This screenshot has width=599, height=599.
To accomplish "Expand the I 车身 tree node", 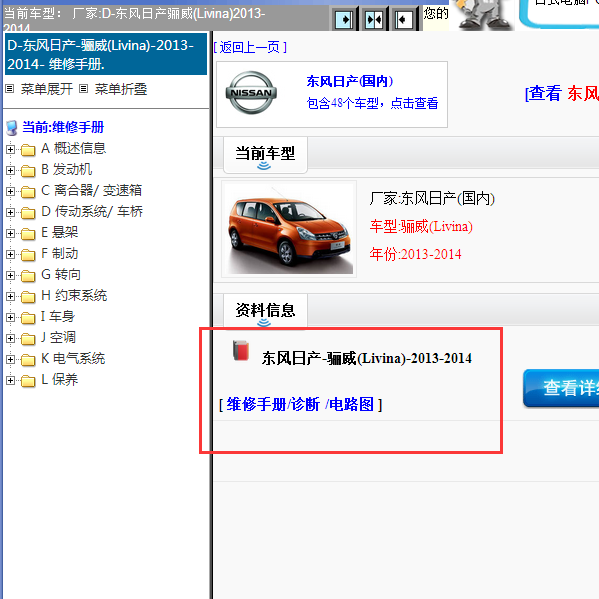I will pyautogui.click(x=10, y=317).
